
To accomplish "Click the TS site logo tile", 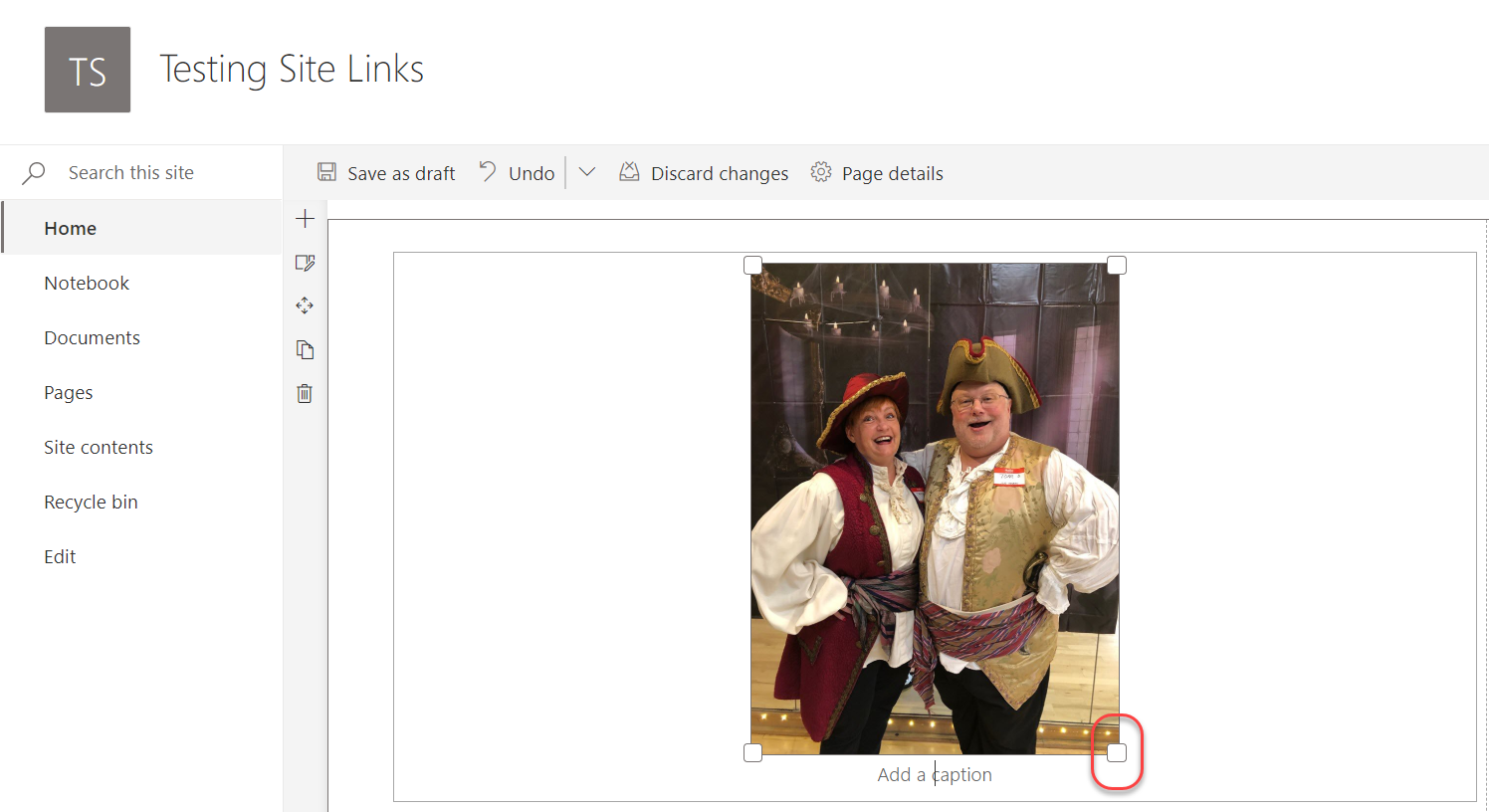I will tap(88, 69).
